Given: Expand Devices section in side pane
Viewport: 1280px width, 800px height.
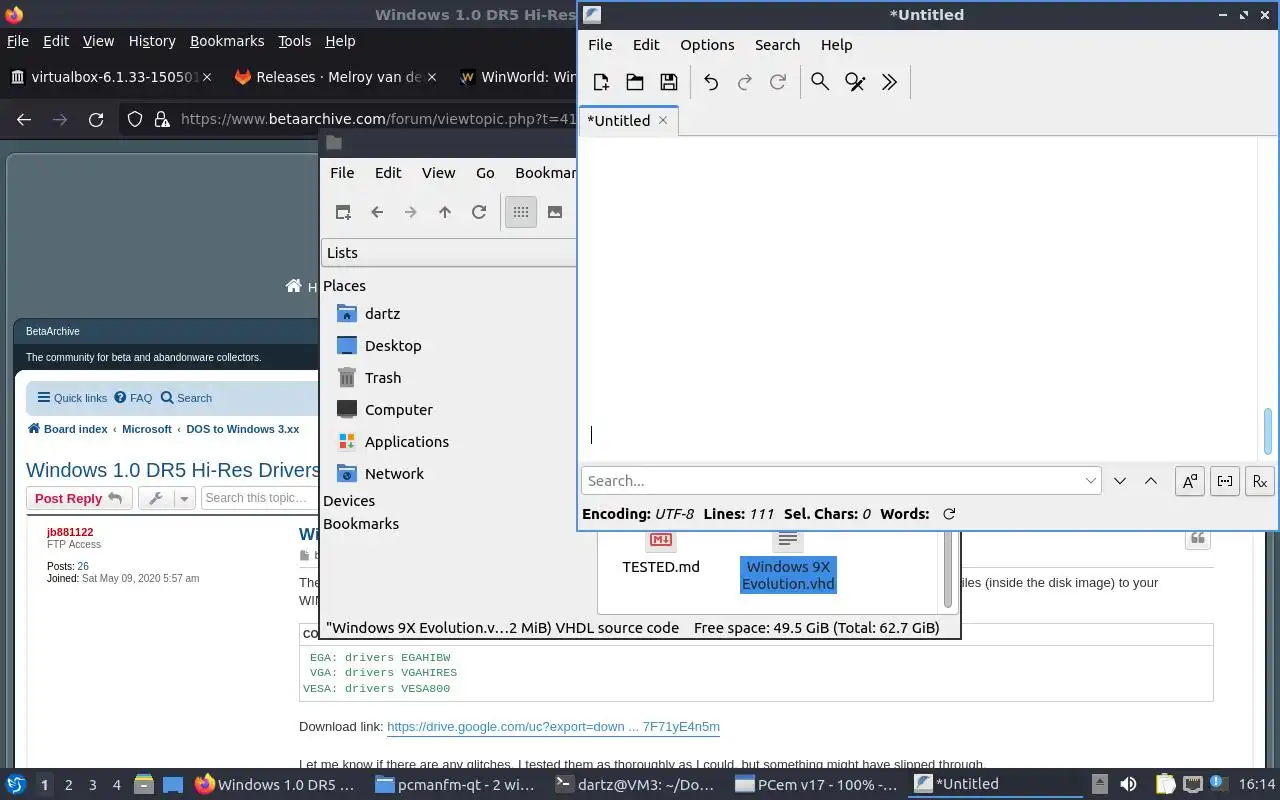Looking at the screenshot, I should tap(349, 501).
